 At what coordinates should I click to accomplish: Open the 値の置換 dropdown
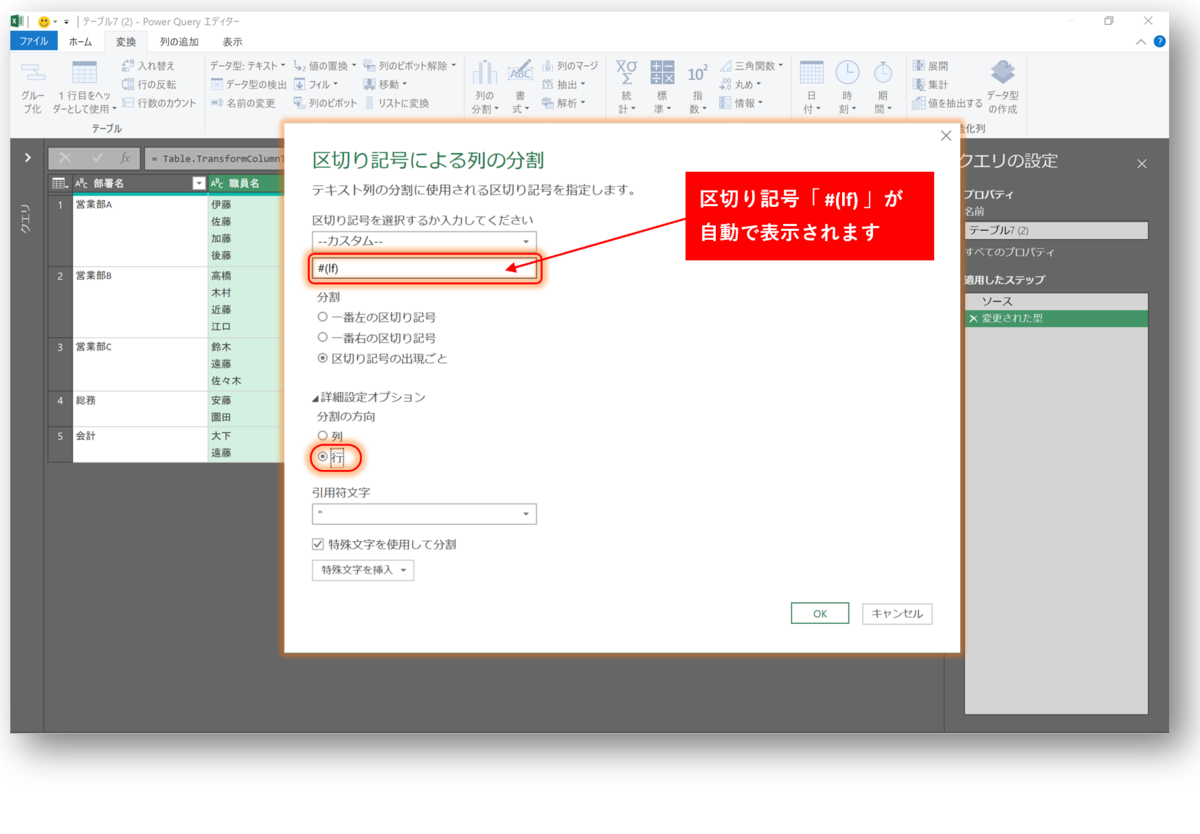(324, 65)
